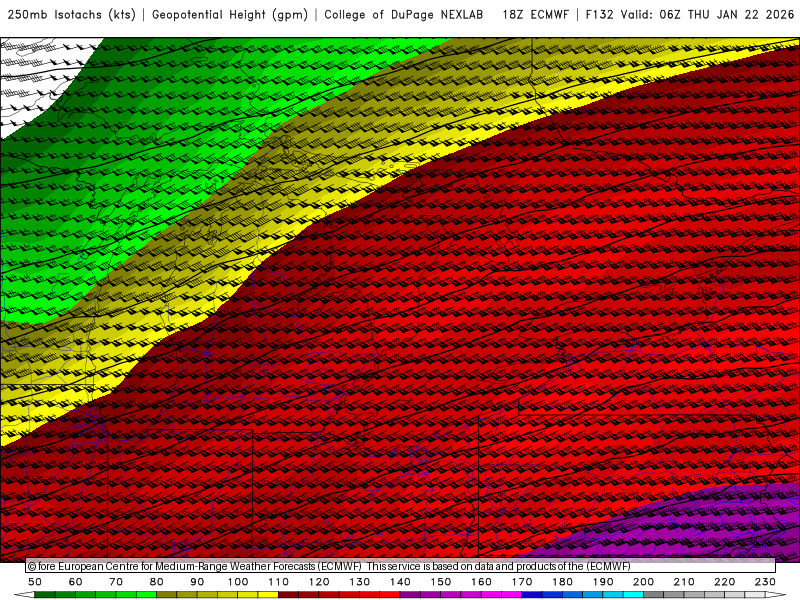Click the "250mb Isotachs (kts)" title text
Viewport: 800px width, 600px height.
click(x=72, y=14)
